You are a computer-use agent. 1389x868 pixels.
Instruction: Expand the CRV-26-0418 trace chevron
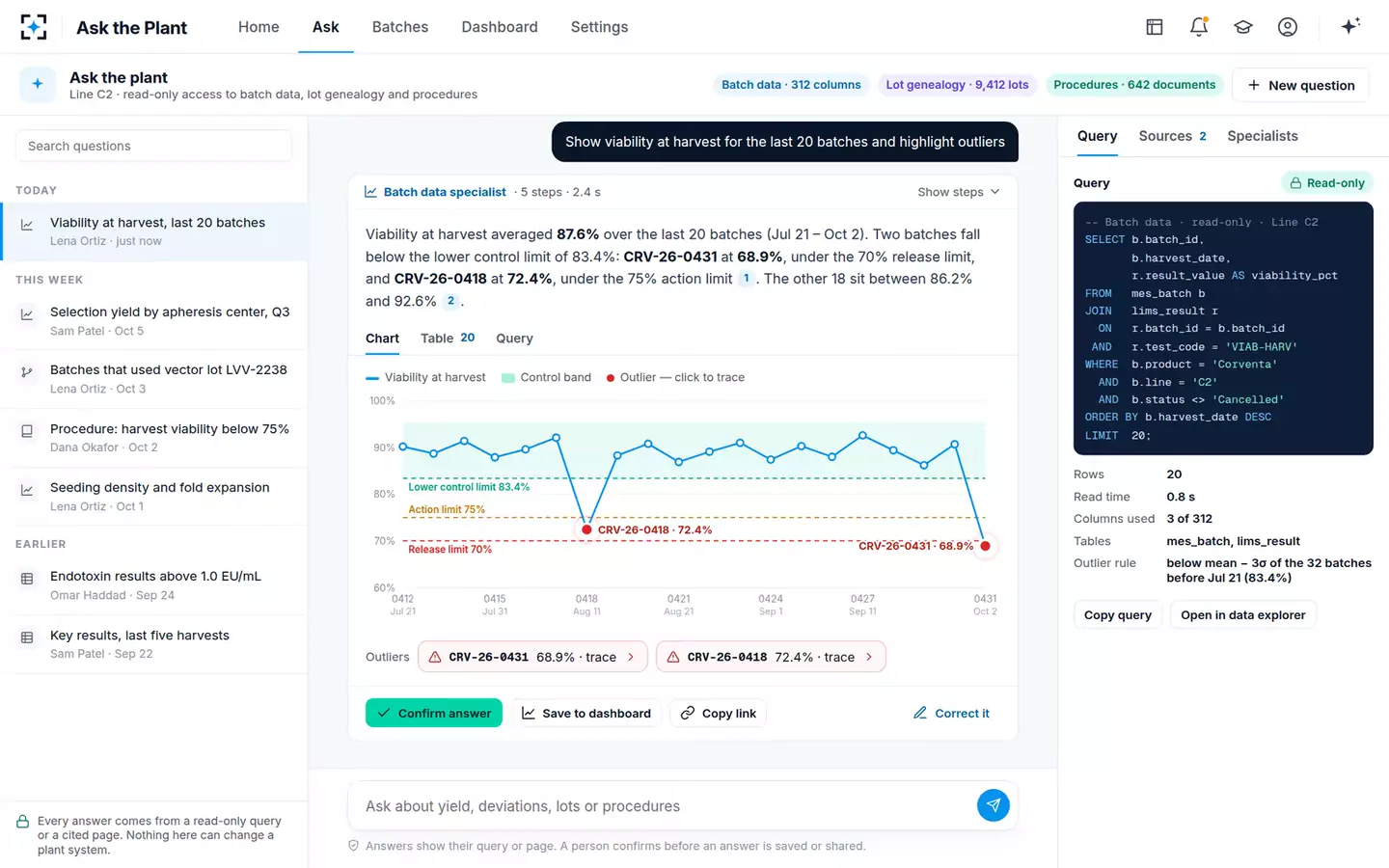[869, 657]
